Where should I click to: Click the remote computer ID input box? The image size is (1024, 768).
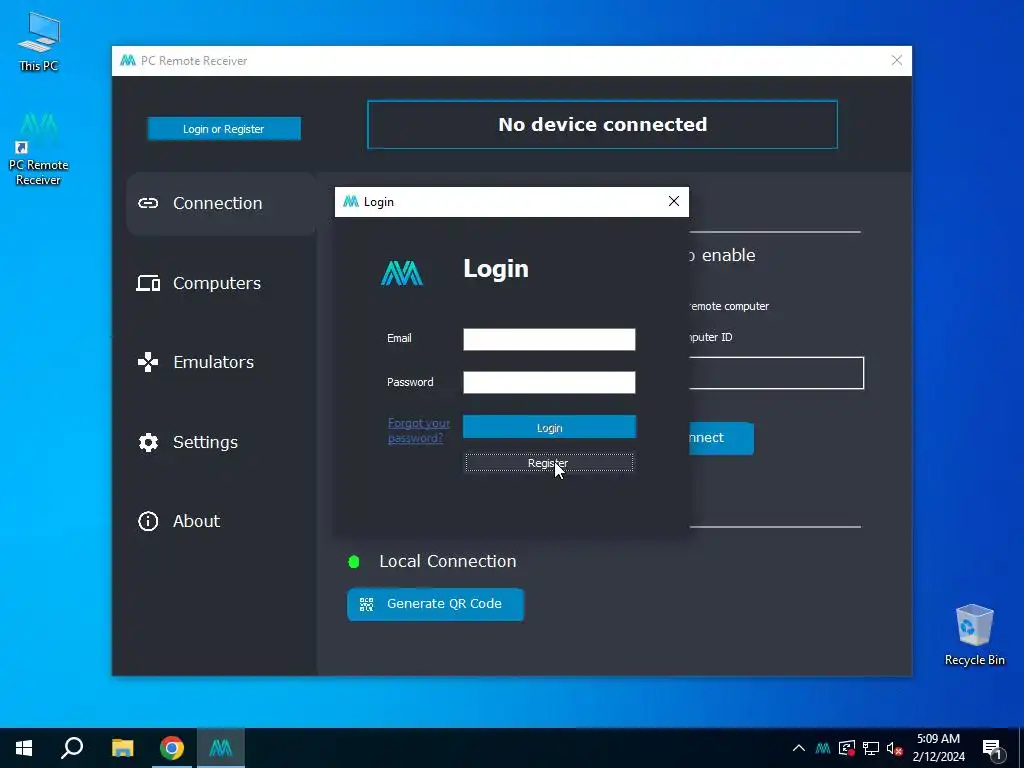point(776,373)
